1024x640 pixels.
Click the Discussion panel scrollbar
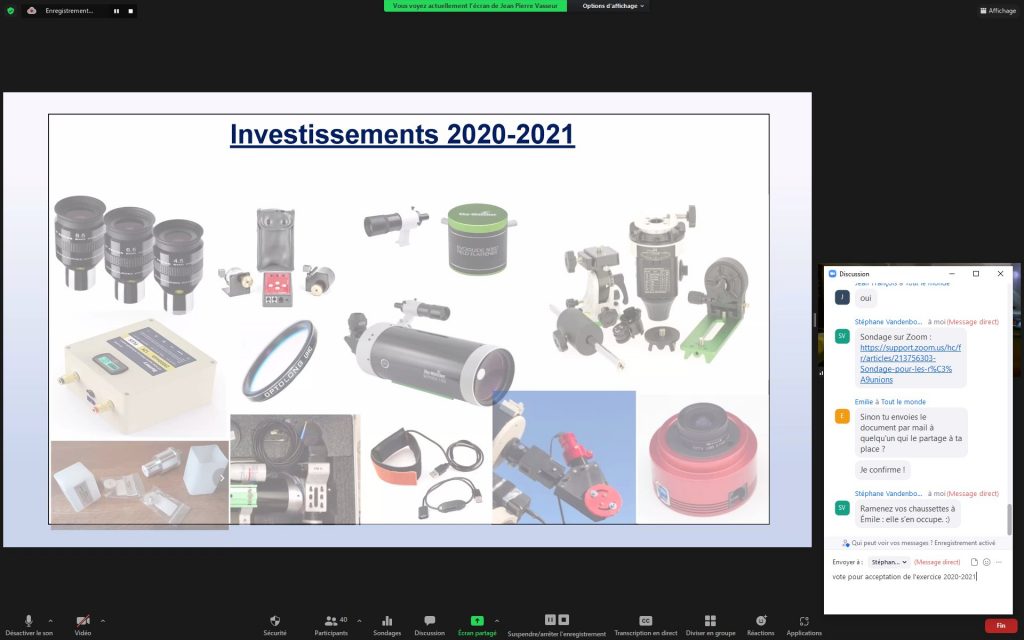coord(1009,519)
